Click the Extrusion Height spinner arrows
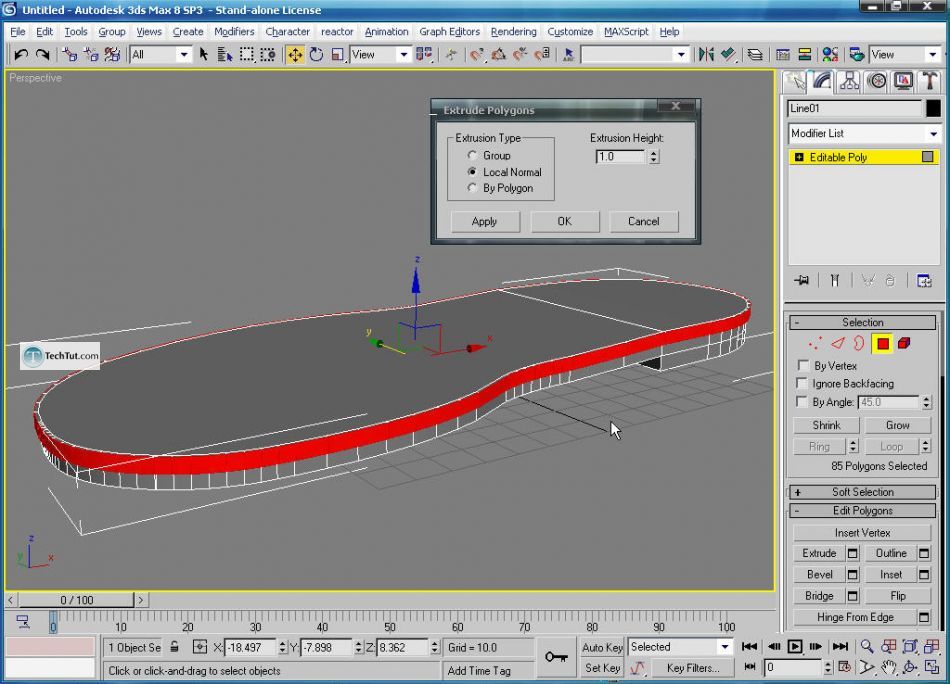The height and width of the screenshot is (684, 950). pos(654,157)
